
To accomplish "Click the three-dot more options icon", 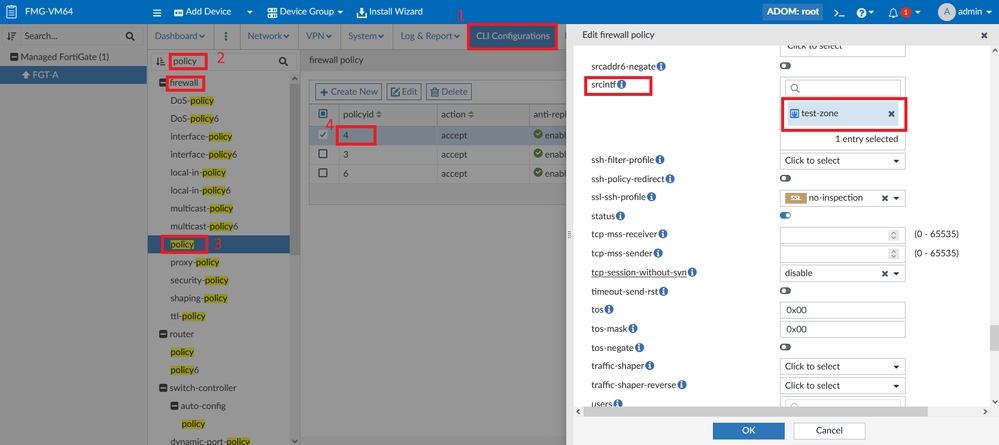I will 226,36.
